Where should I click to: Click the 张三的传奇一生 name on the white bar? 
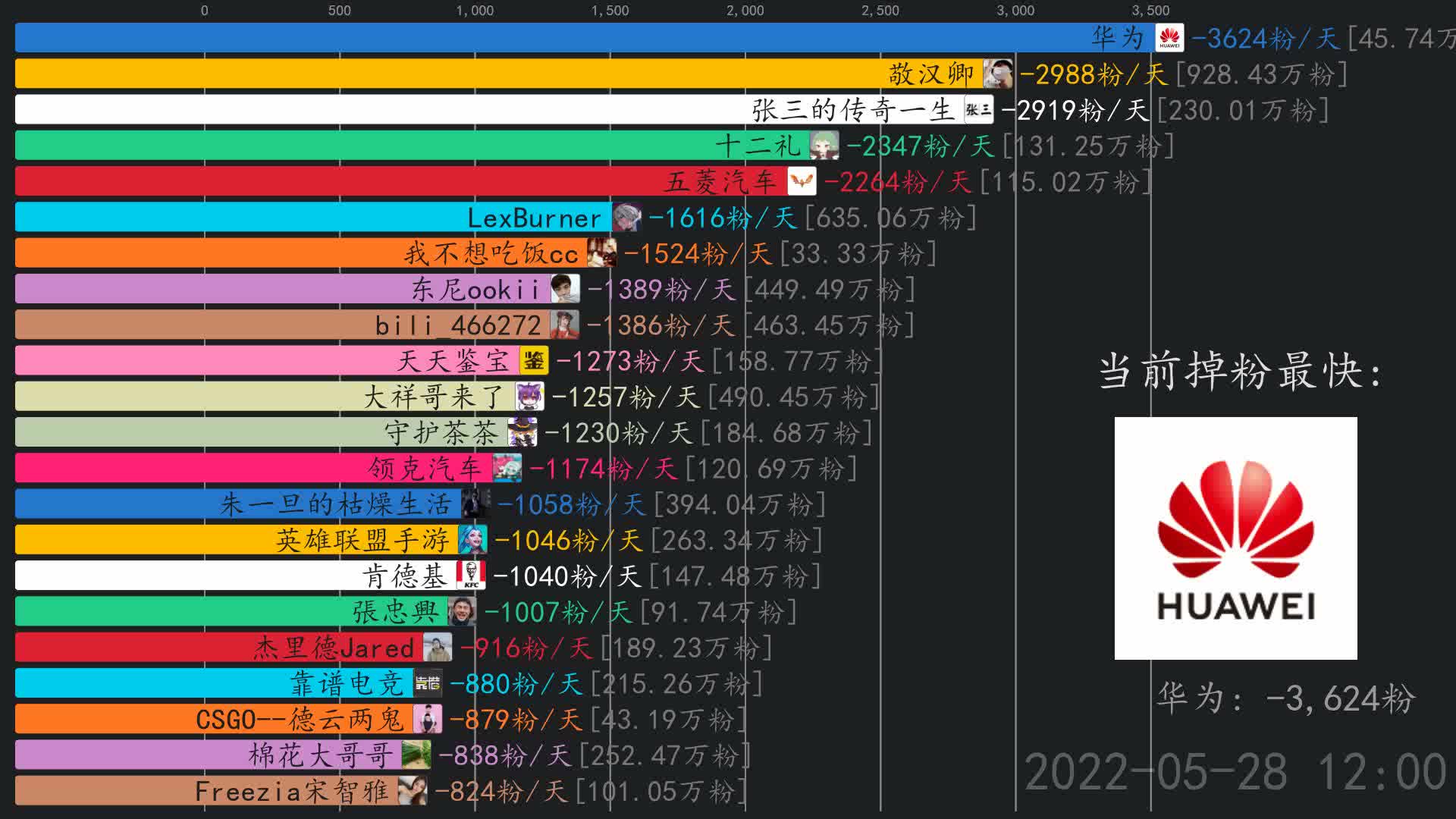click(853, 110)
